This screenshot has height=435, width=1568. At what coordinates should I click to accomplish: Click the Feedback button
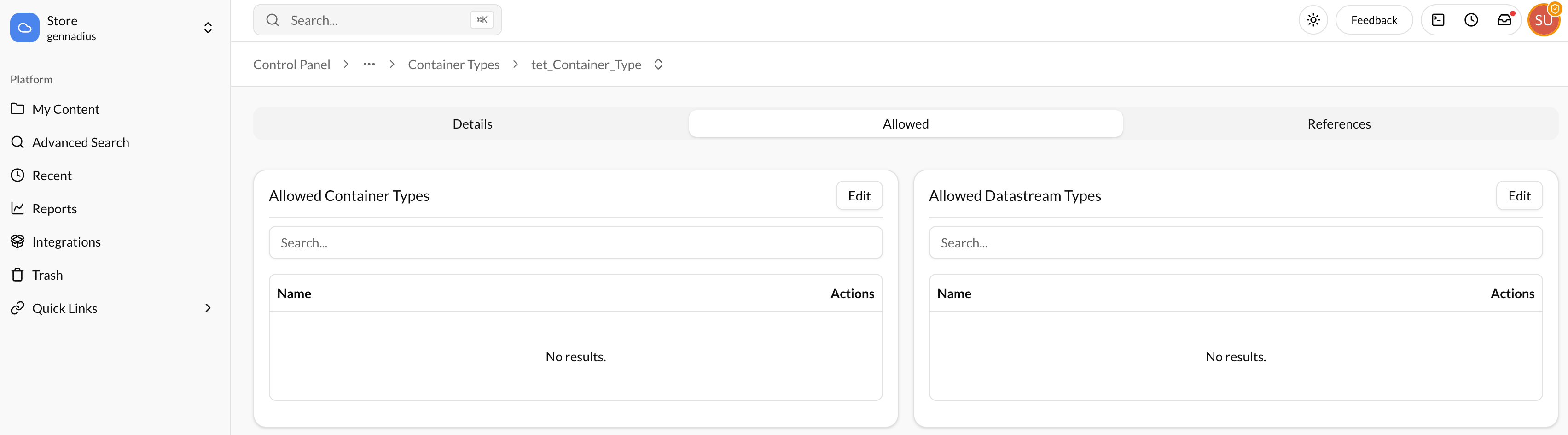coord(1374,19)
